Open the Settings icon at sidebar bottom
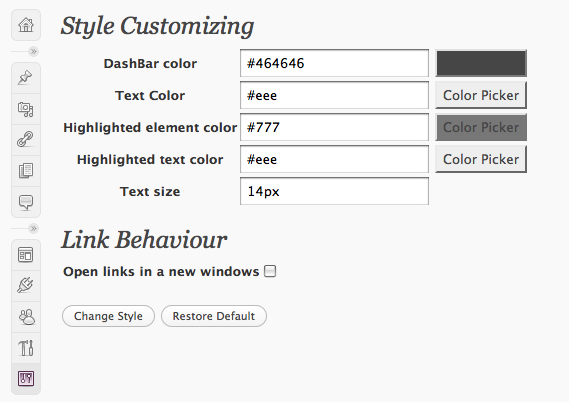569x402 pixels. click(26, 378)
